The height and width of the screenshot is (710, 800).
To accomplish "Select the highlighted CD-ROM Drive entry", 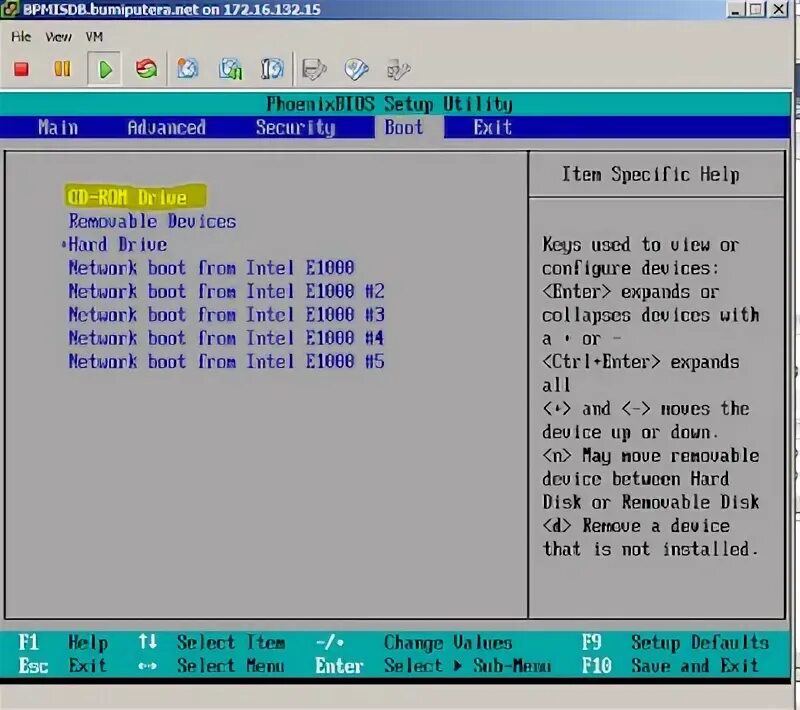I will click(x=136, y=196).
